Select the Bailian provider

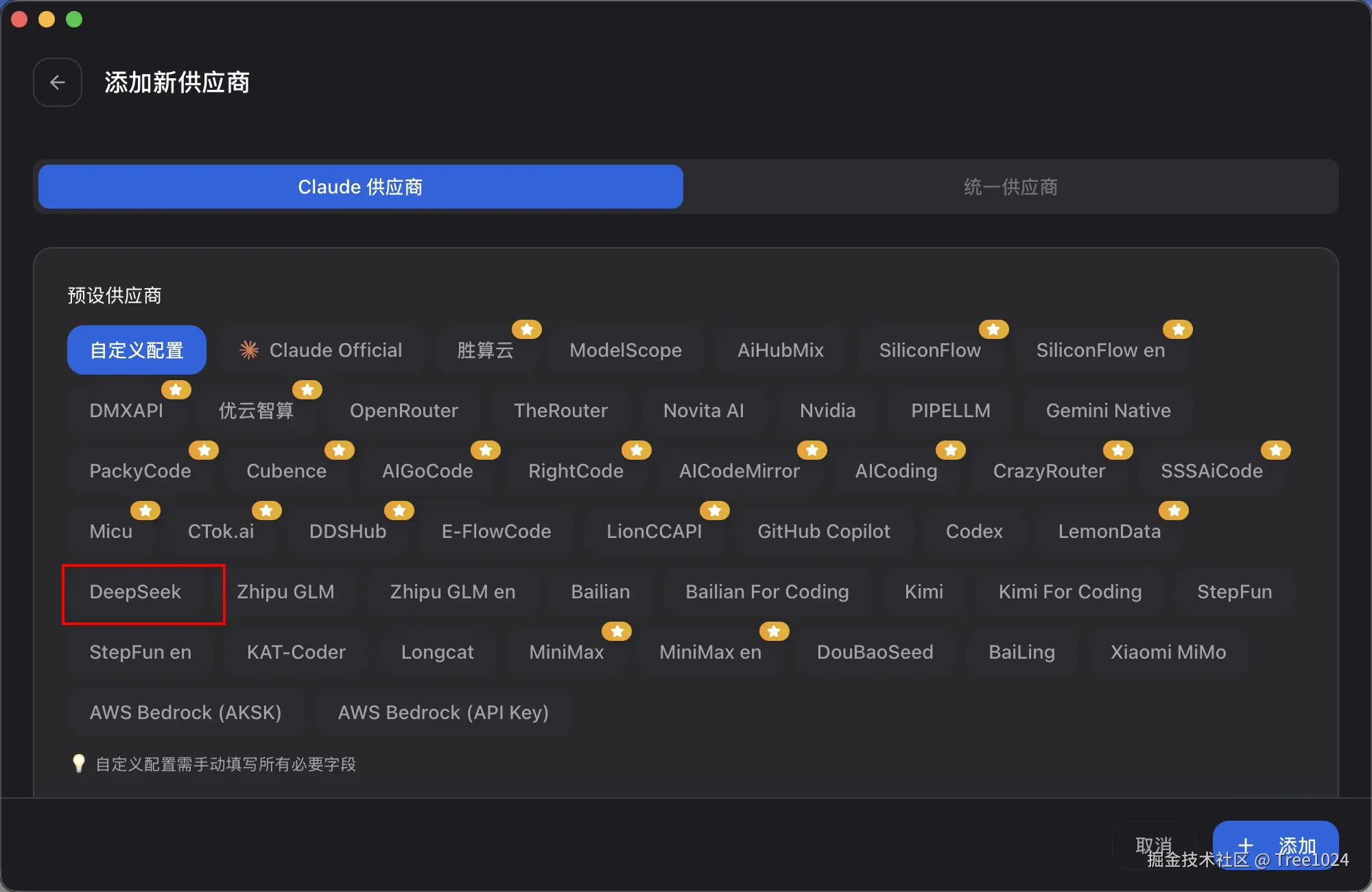tap(600, 591)
